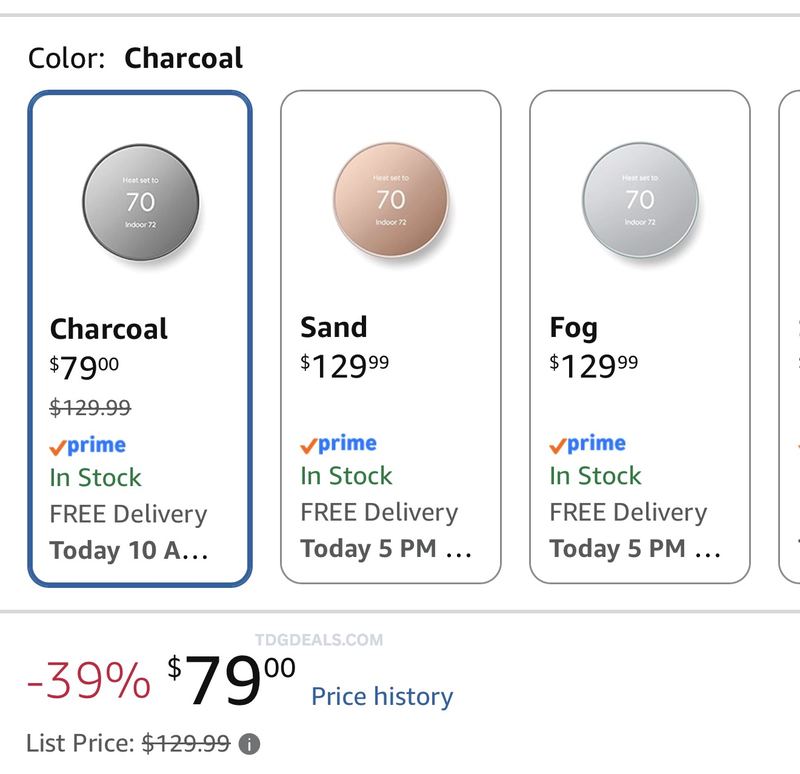The width and height of the screenshot is (800, 774).
Task: Click the Charcoal thermostat image
Action: (x=141, y=203)
